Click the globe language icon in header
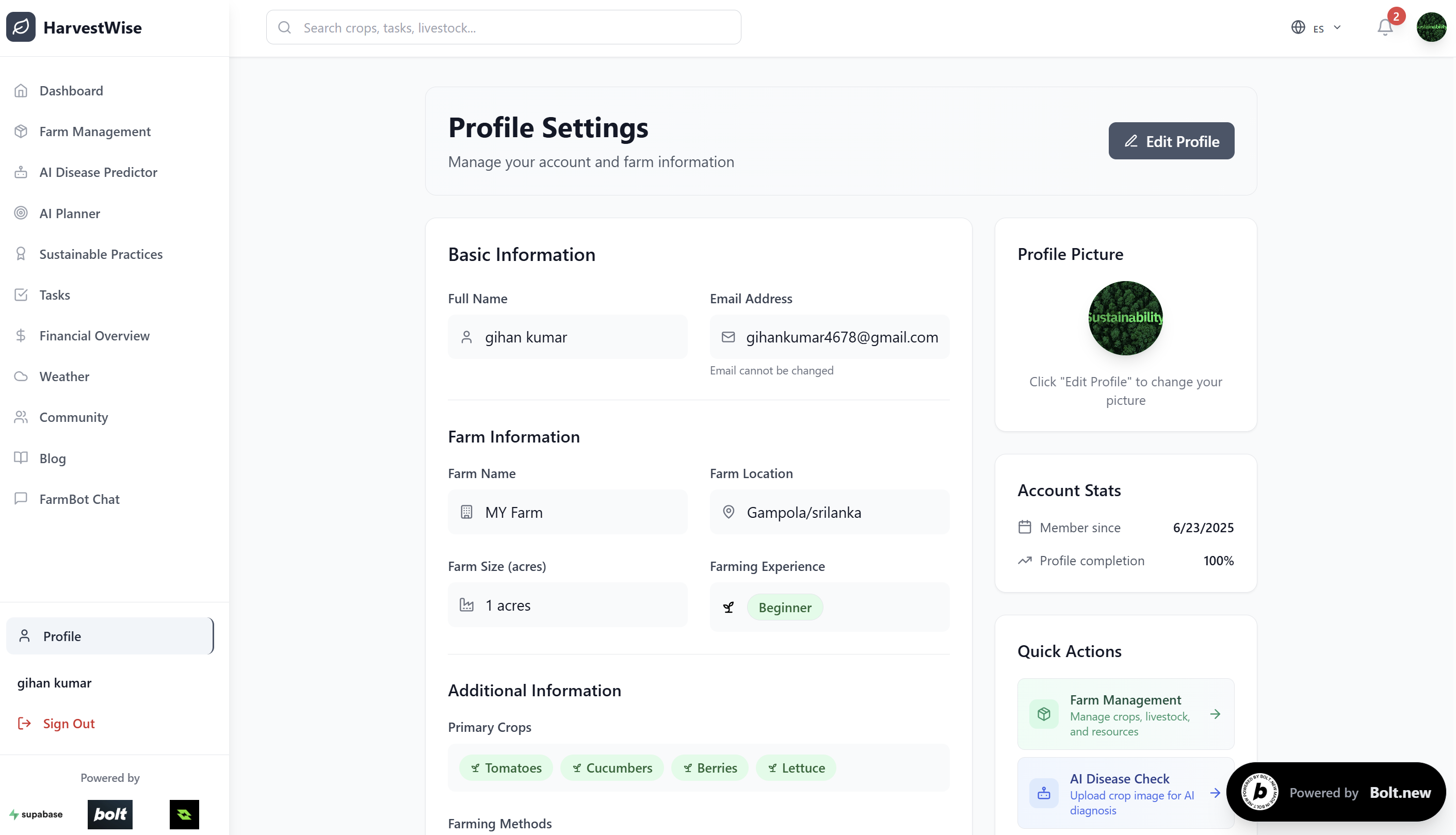Screen dimensions: 1456x835 click(x=1298, y=27)
